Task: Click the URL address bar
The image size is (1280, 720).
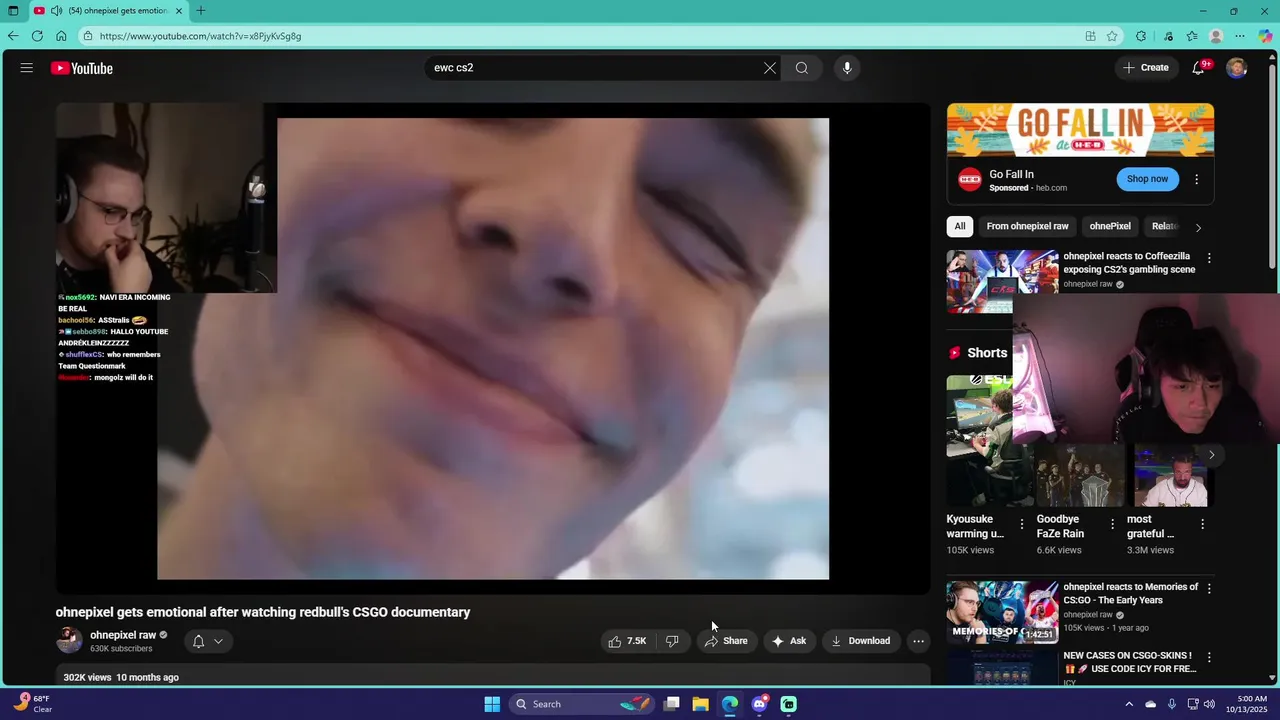Action: [580, 36]
